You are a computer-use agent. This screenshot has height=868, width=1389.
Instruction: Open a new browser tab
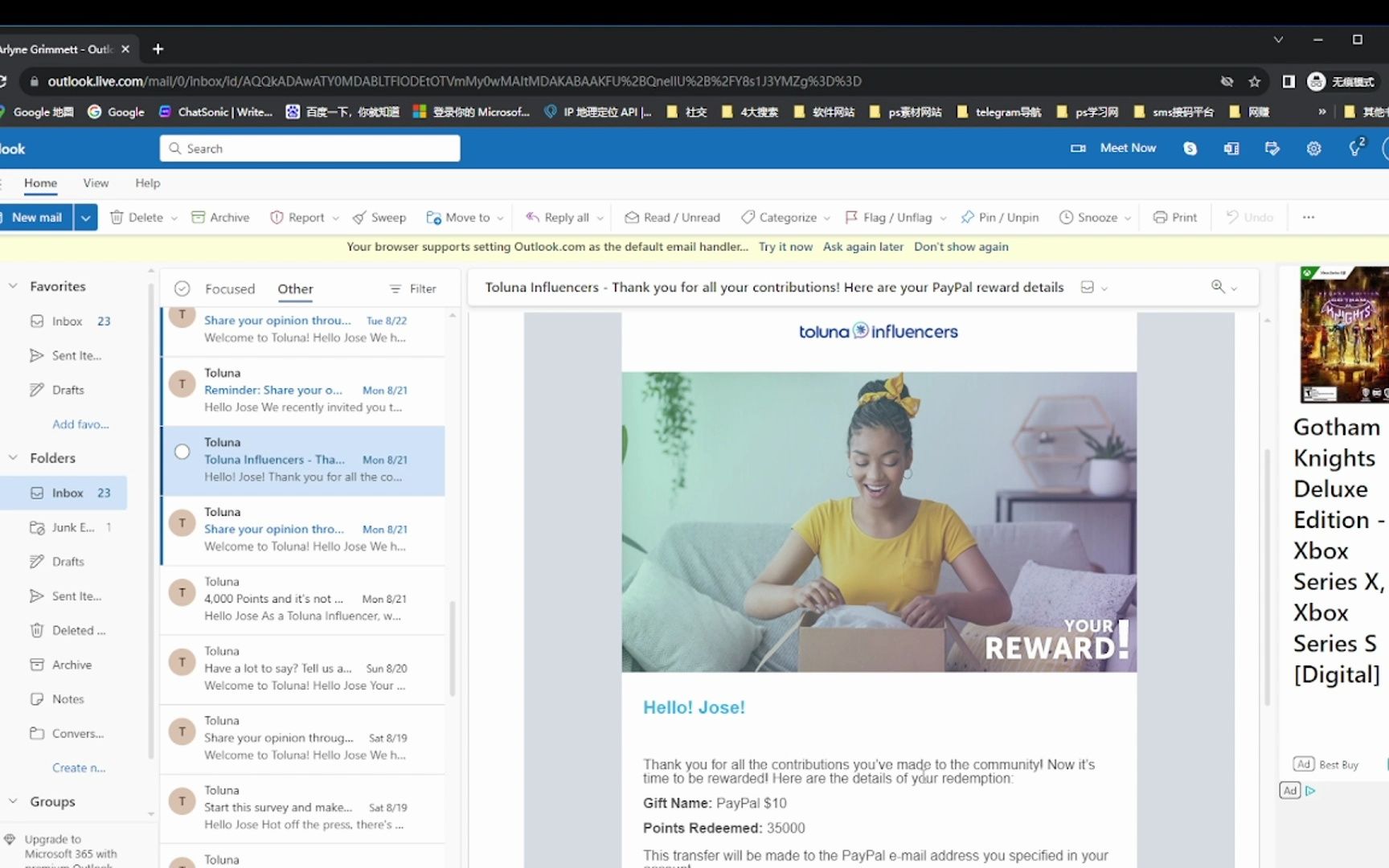[158, 49]
